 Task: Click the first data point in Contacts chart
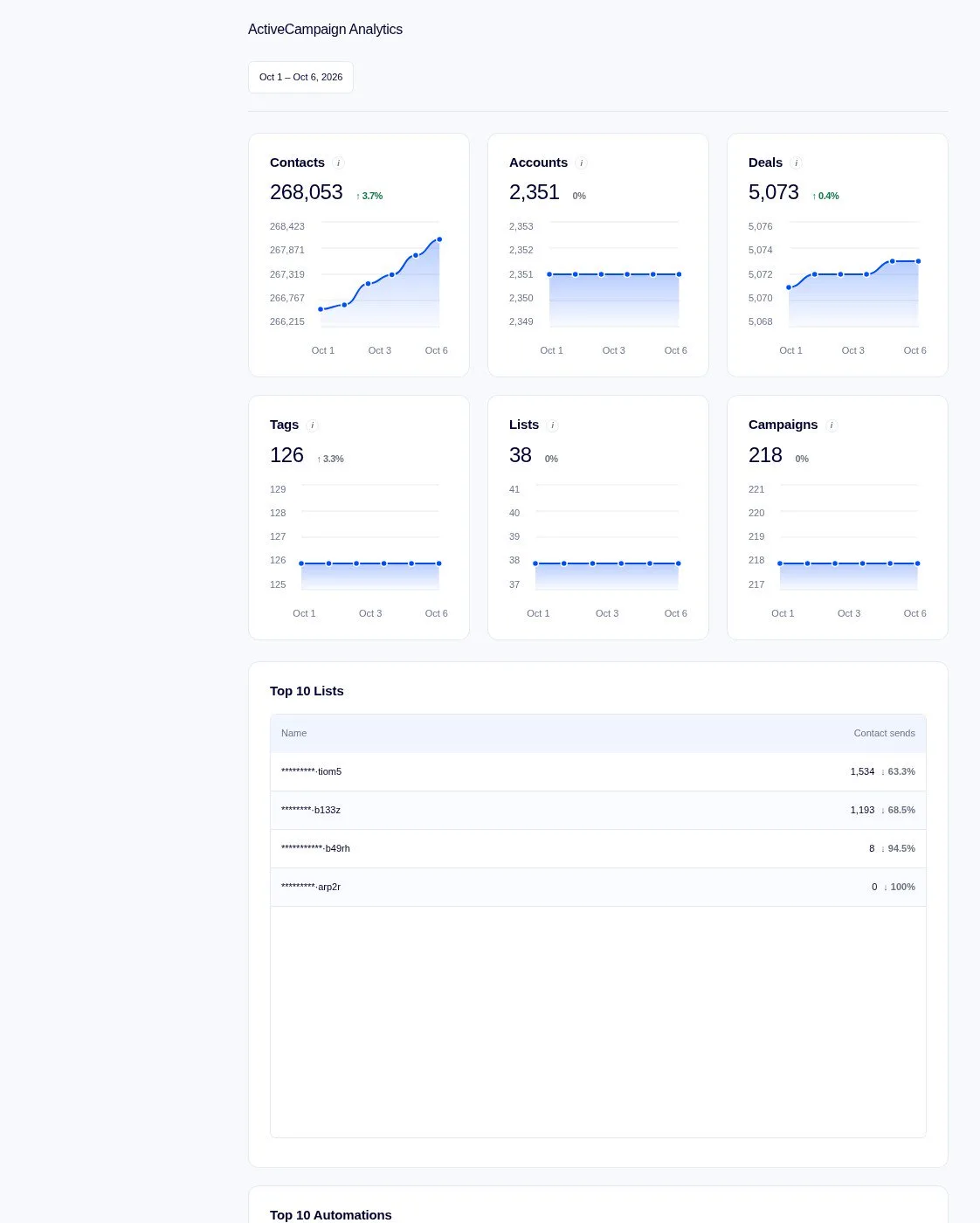321,309
